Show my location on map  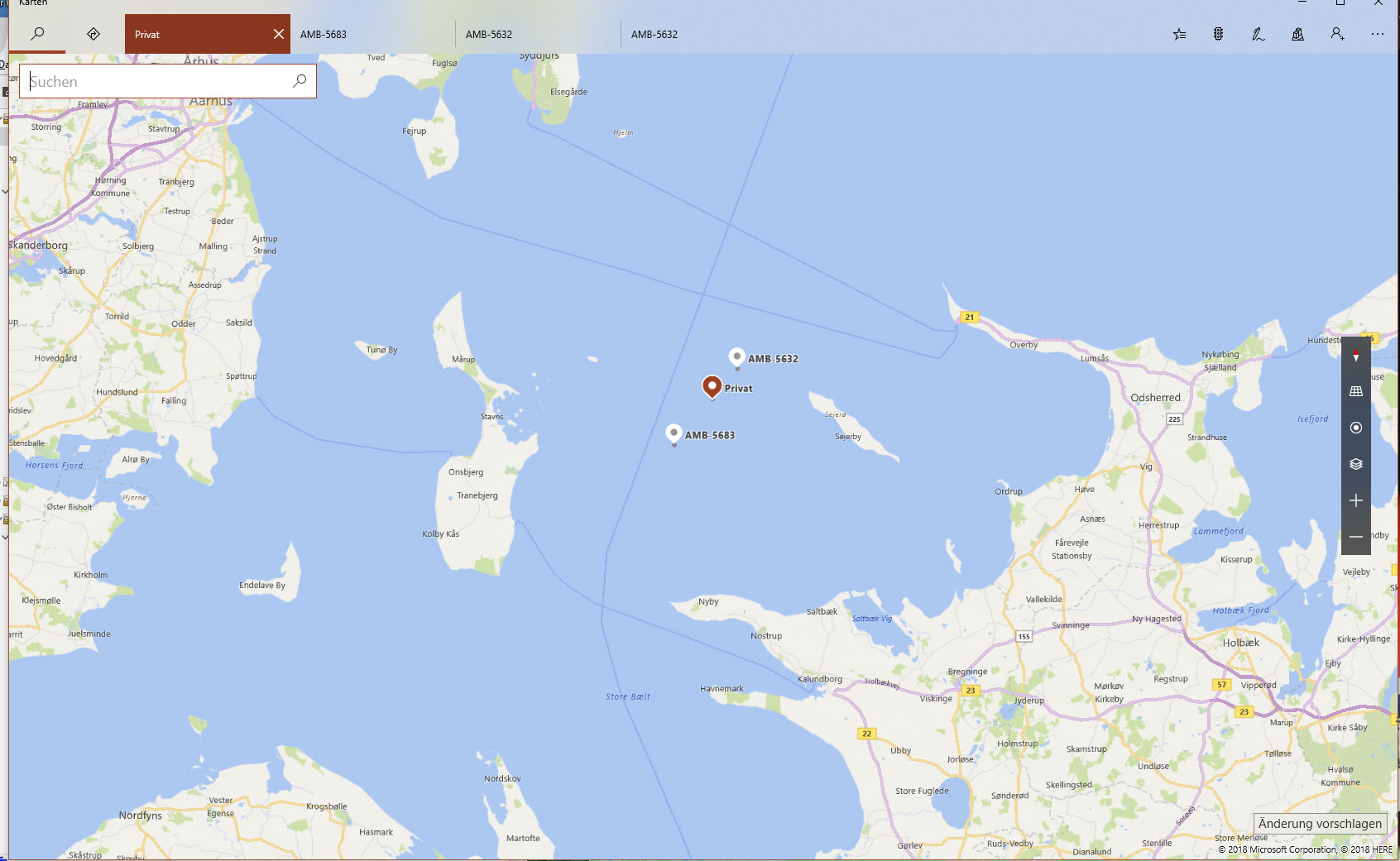point(1355,428)
